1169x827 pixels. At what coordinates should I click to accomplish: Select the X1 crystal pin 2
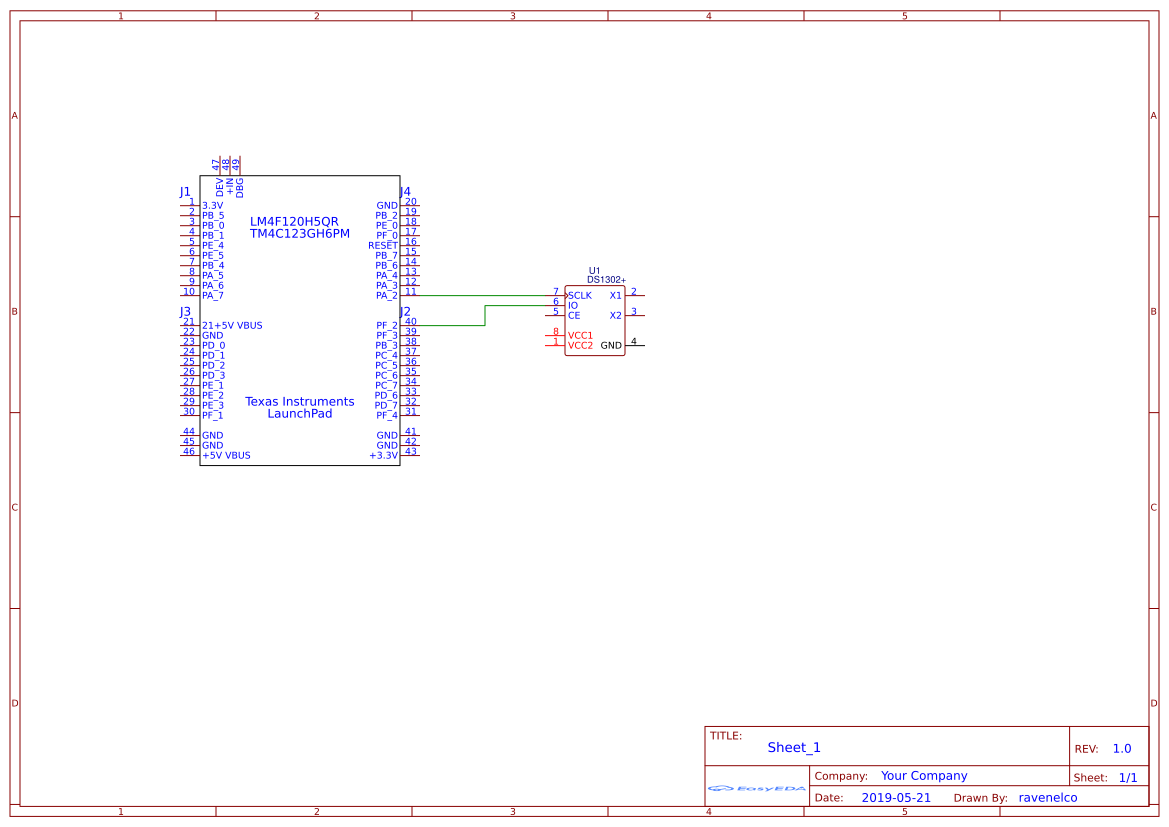pos(634,295)
